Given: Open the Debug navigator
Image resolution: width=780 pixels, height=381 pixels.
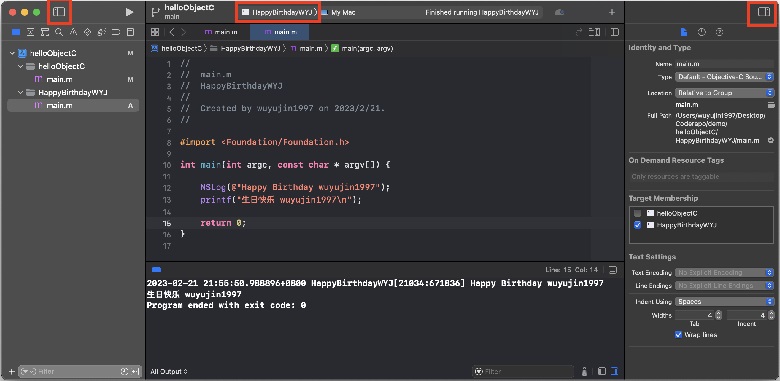Looking at the screenshot, I should click(102, 32).
